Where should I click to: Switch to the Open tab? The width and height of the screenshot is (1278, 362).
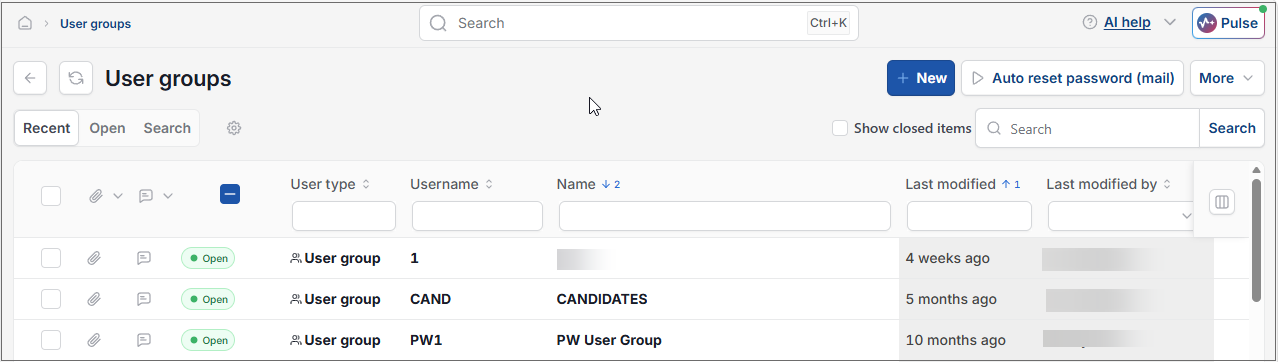107,128
